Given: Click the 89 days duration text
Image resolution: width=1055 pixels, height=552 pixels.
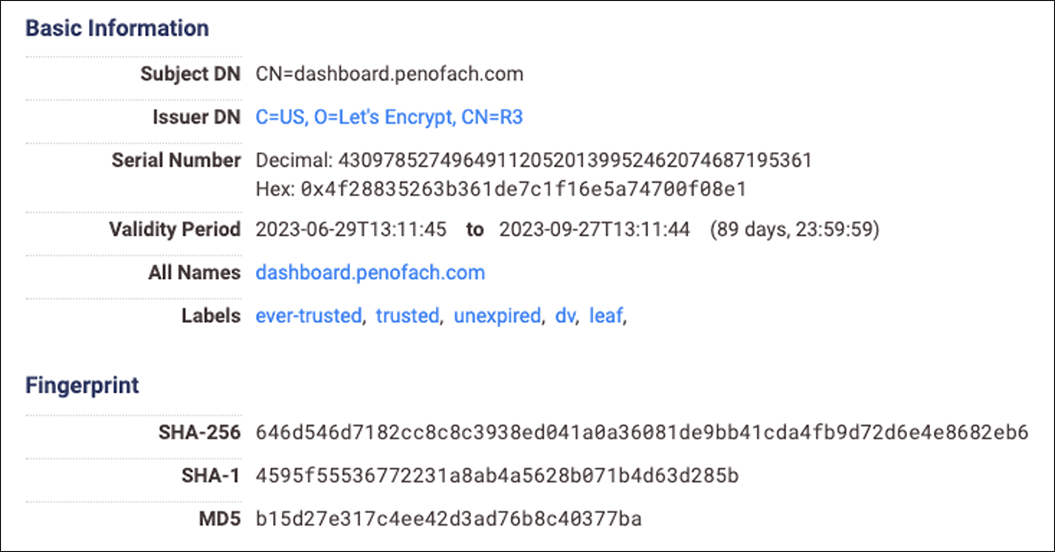Looking at the screenshot, I should 794,230.
